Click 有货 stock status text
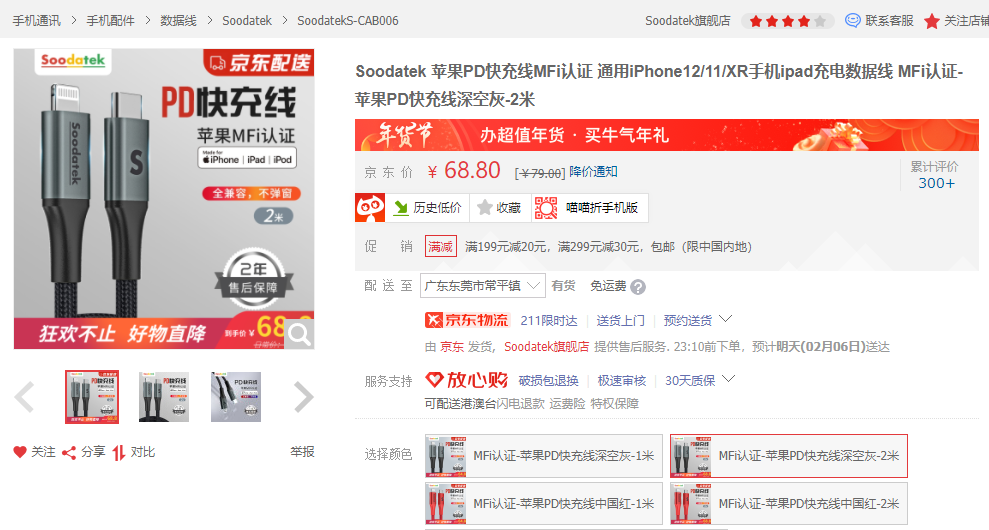The height and width of the screenshot is (530, 989). pos(563,286)
